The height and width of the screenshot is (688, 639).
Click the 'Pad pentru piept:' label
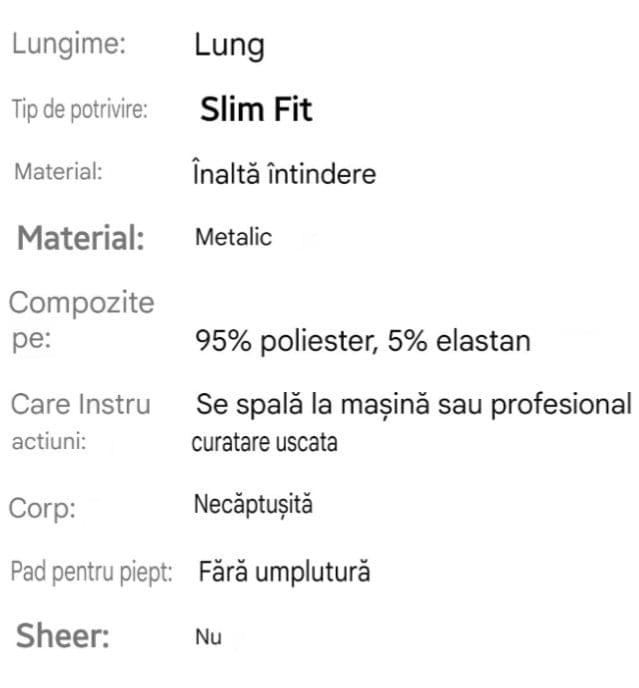coord(92,573)
